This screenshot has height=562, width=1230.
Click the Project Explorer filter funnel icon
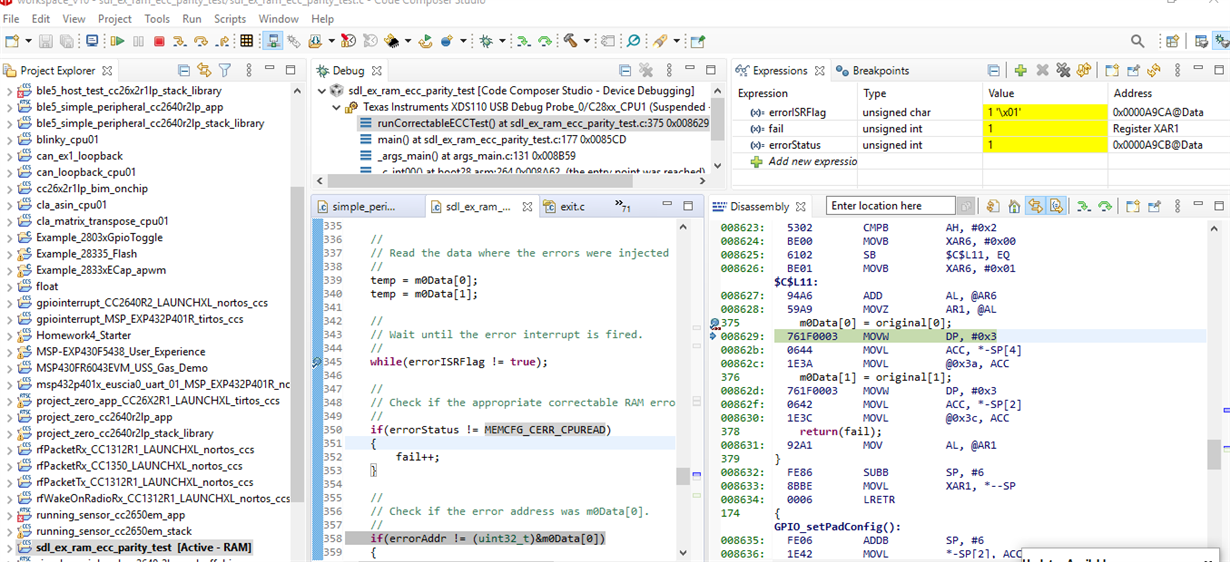(x=225, y=71)
